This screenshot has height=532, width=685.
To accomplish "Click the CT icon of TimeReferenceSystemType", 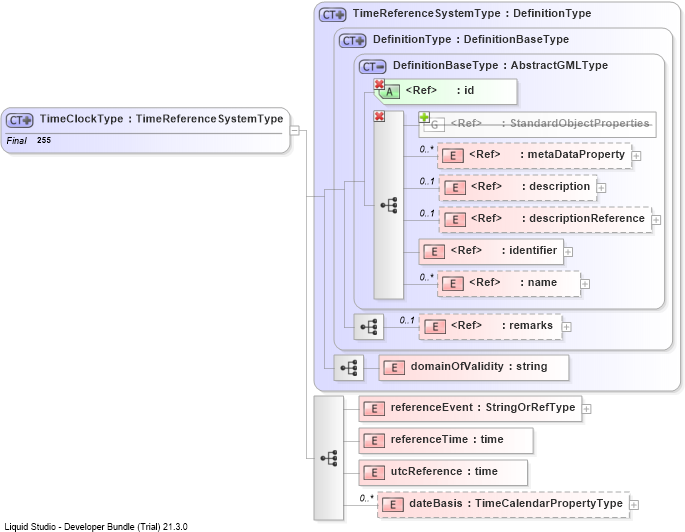I will 332,14.
